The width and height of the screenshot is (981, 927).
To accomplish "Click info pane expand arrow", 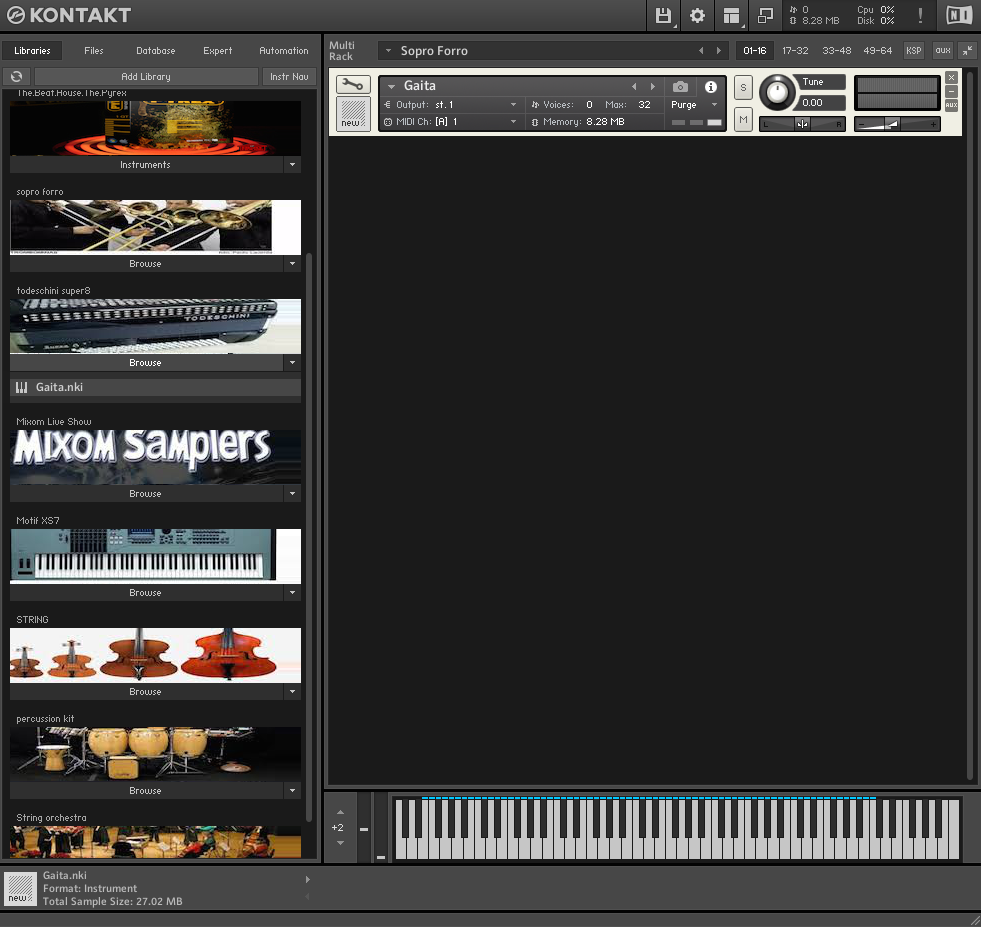I will click(307, 879).
